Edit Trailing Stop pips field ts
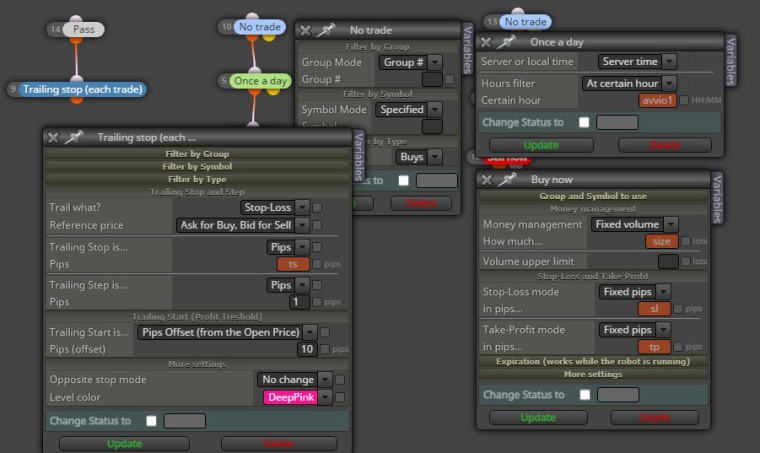Image resolution: width=760 pixels, height=453 pixels. click(x=293, y=265)
